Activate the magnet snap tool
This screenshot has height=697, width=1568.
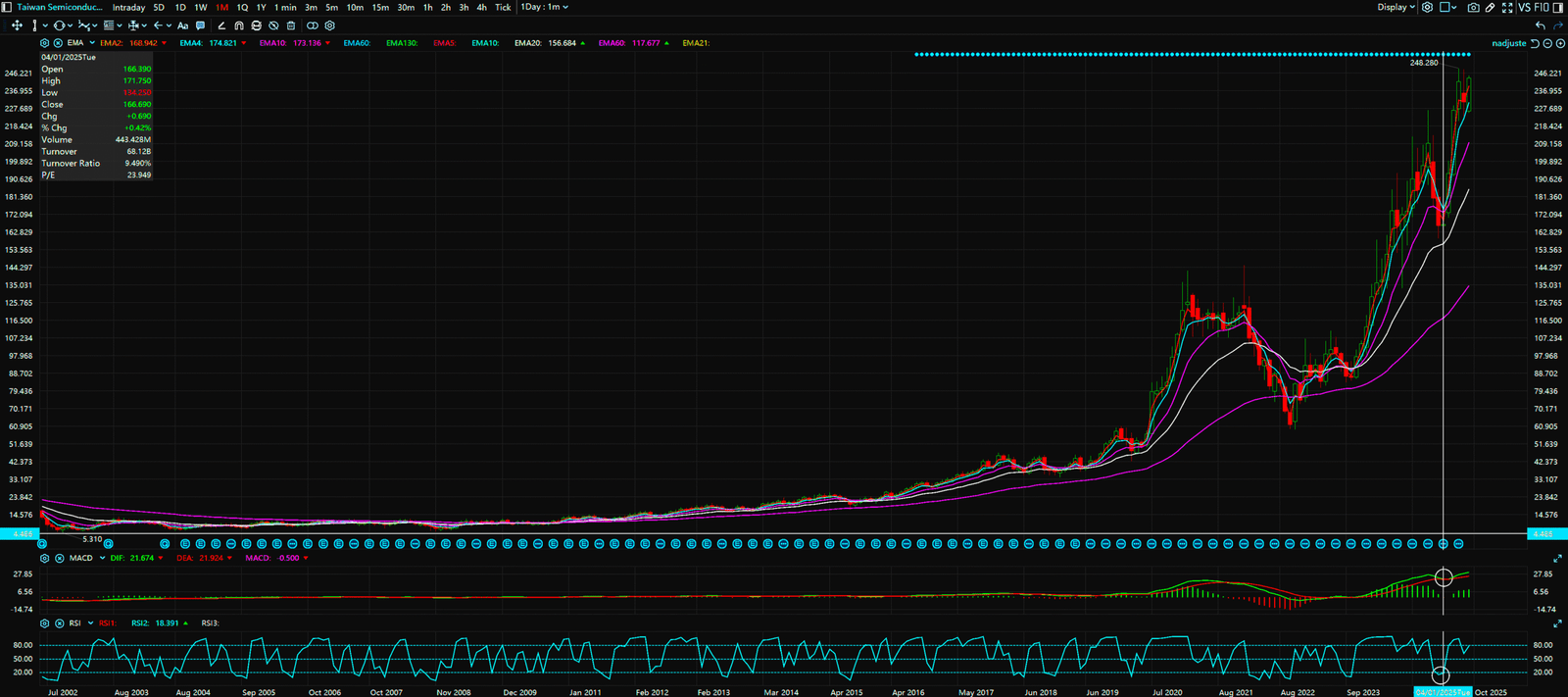coord(239,25)
